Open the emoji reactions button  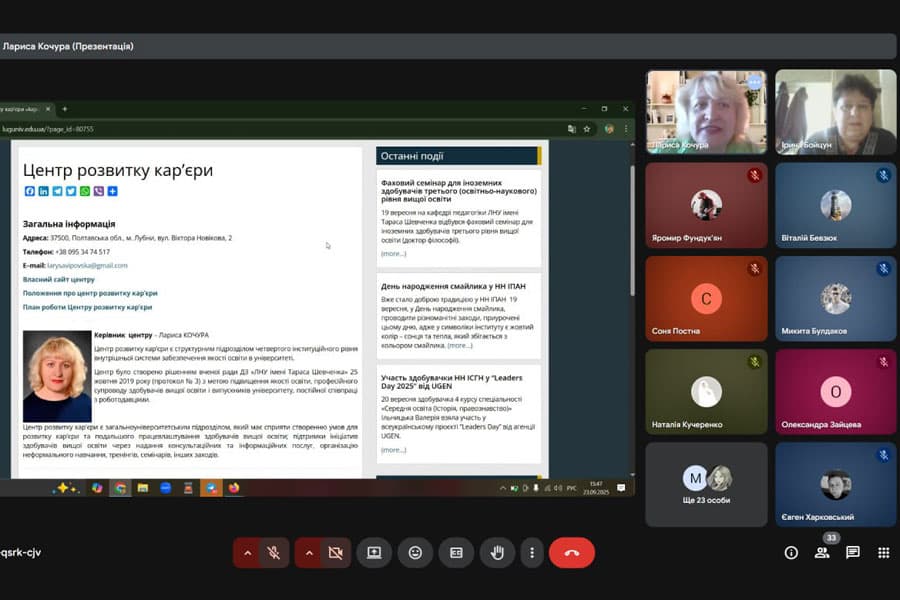415,553
